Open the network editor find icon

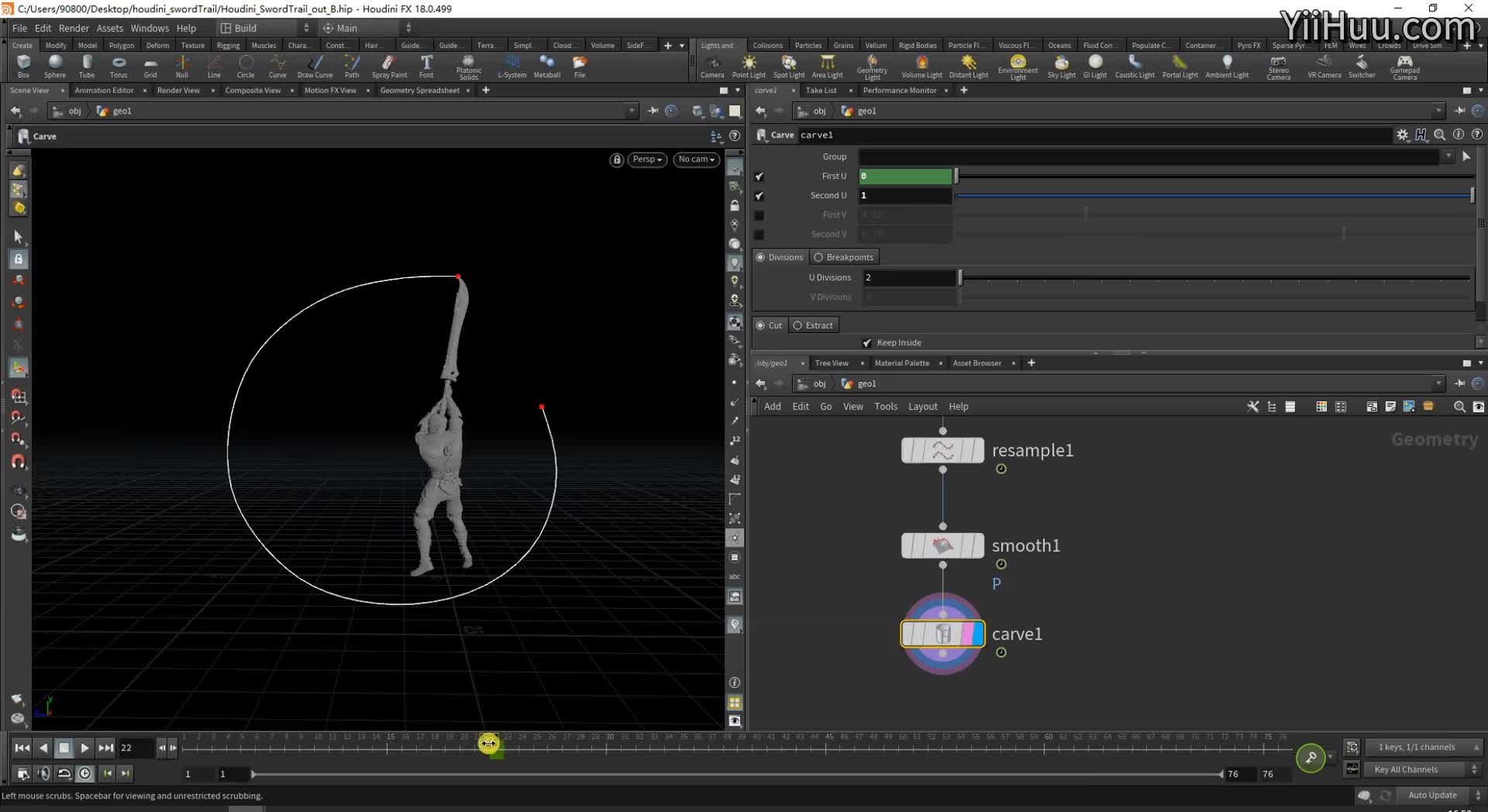click(x=1459, y=407)
